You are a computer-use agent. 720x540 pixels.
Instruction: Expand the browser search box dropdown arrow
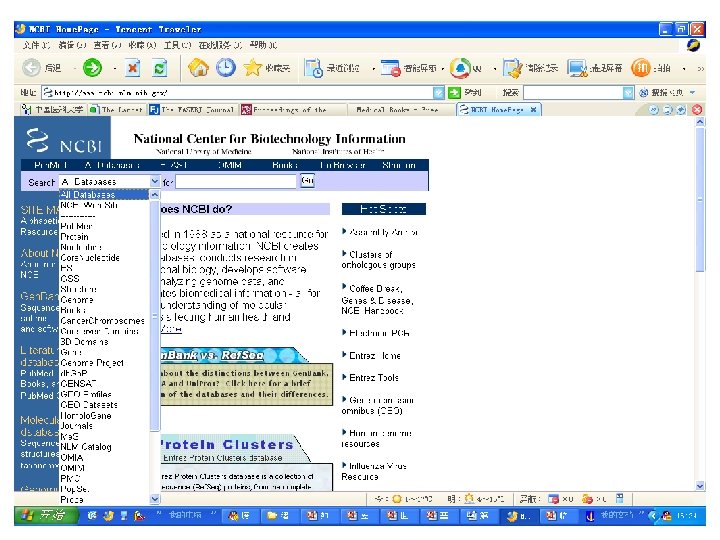coord(628,93)
